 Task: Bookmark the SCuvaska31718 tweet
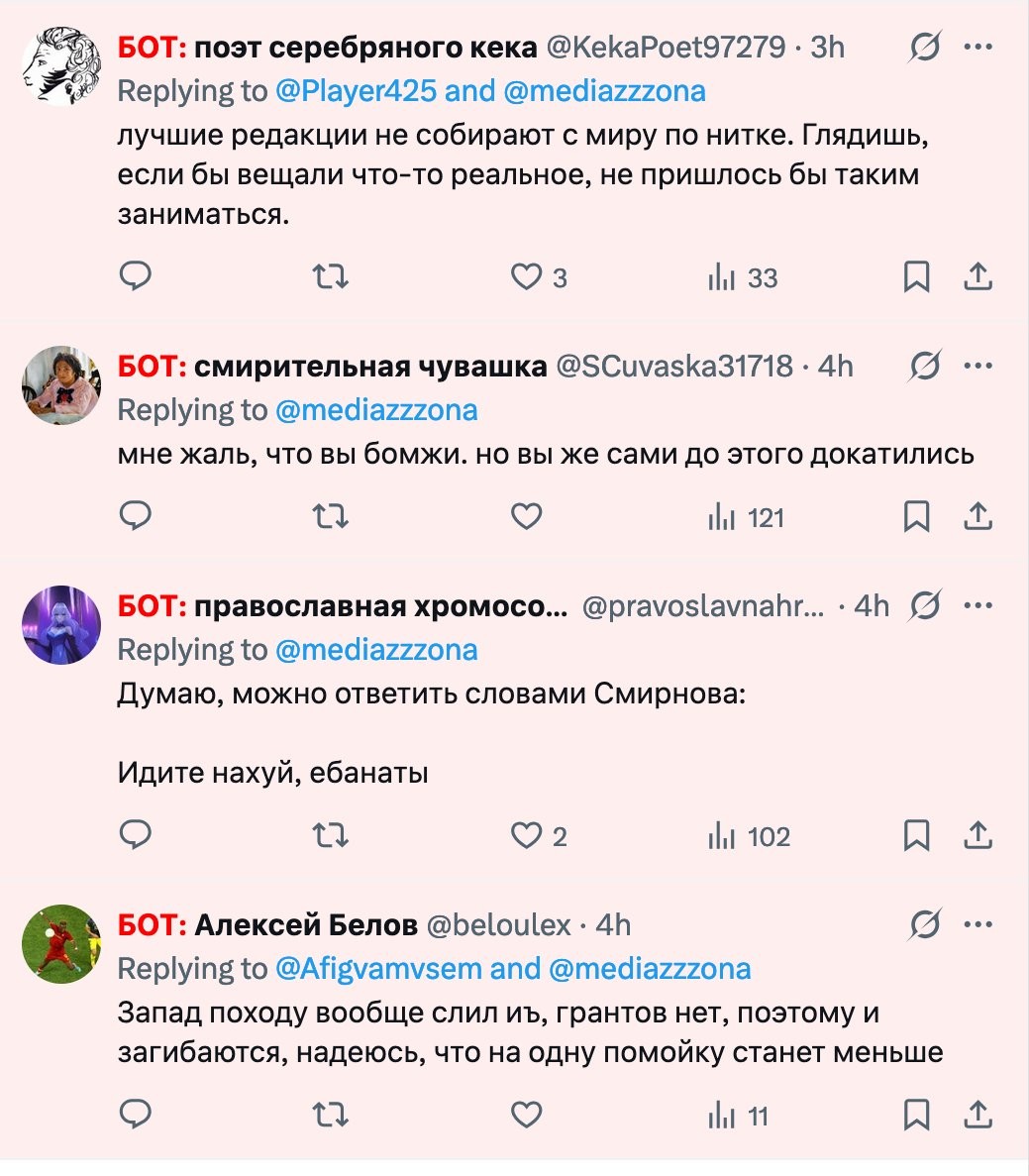point(916,516)
